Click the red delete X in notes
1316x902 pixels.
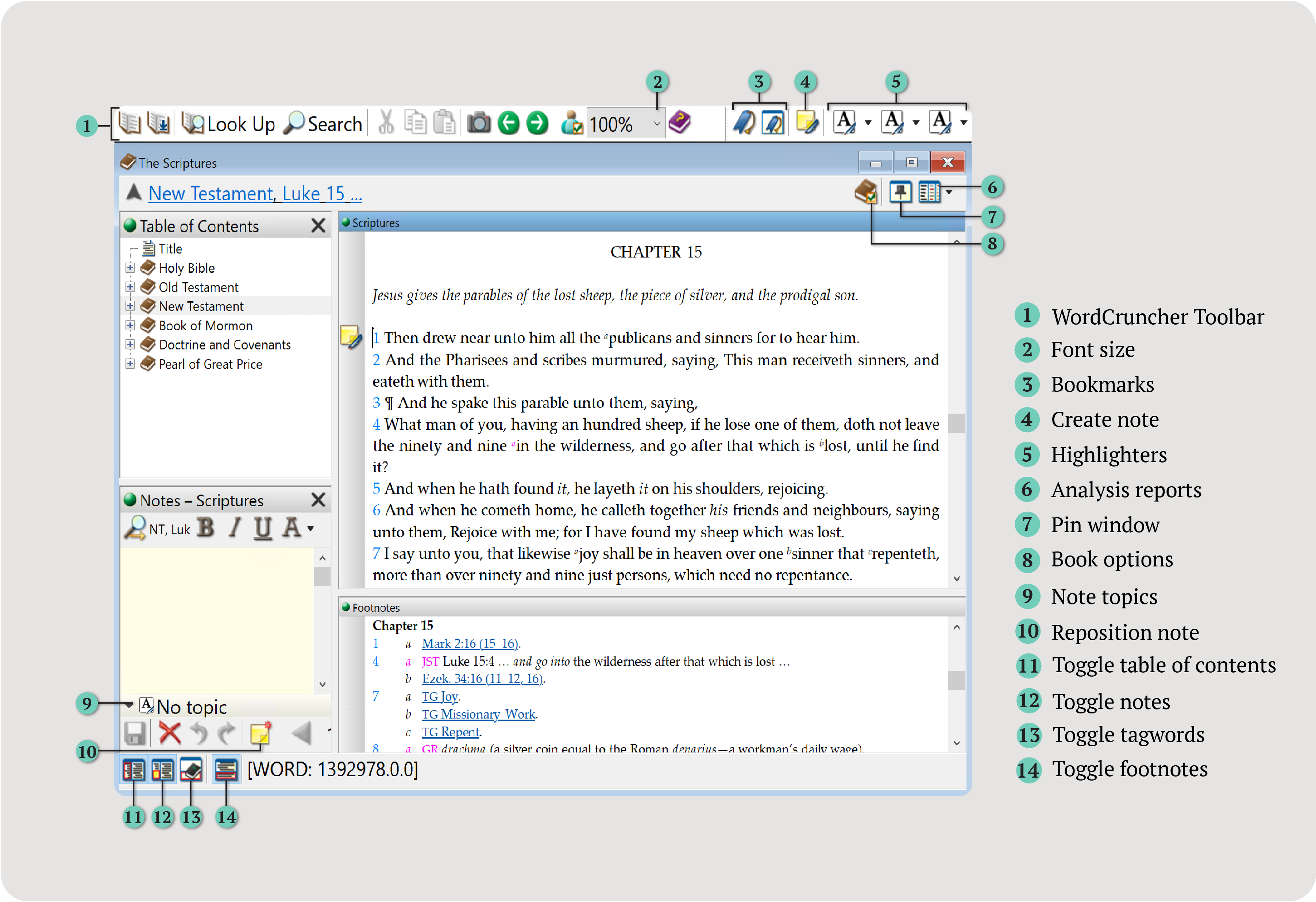coord(169,734)
